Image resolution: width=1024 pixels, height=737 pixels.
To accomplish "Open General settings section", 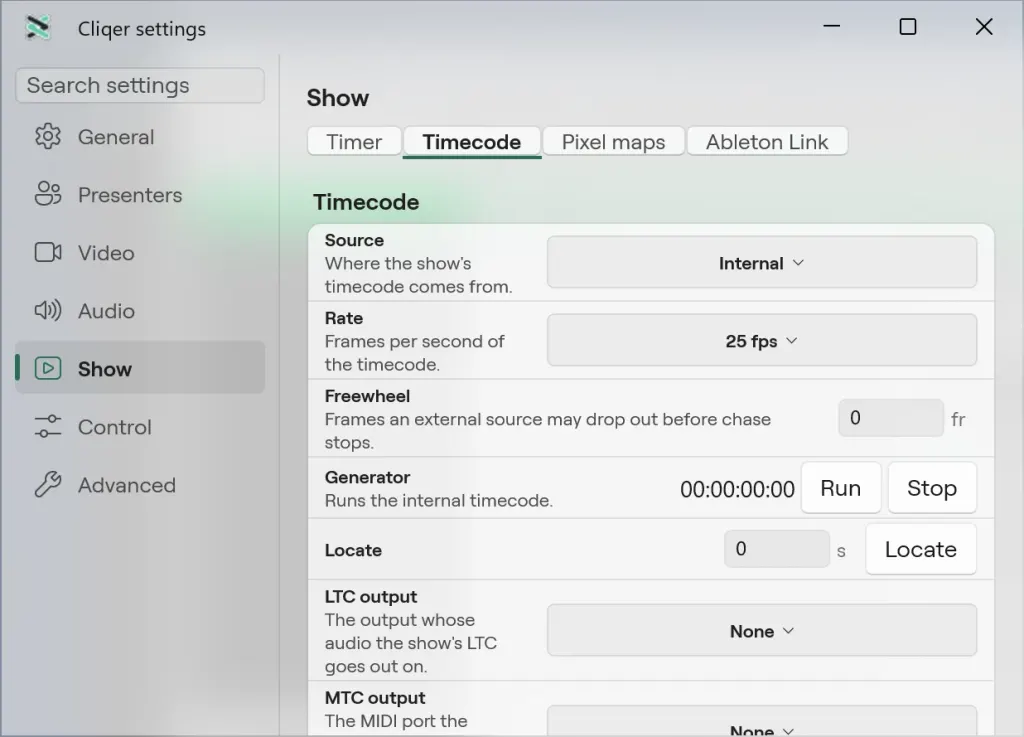I will coord(140,136).
